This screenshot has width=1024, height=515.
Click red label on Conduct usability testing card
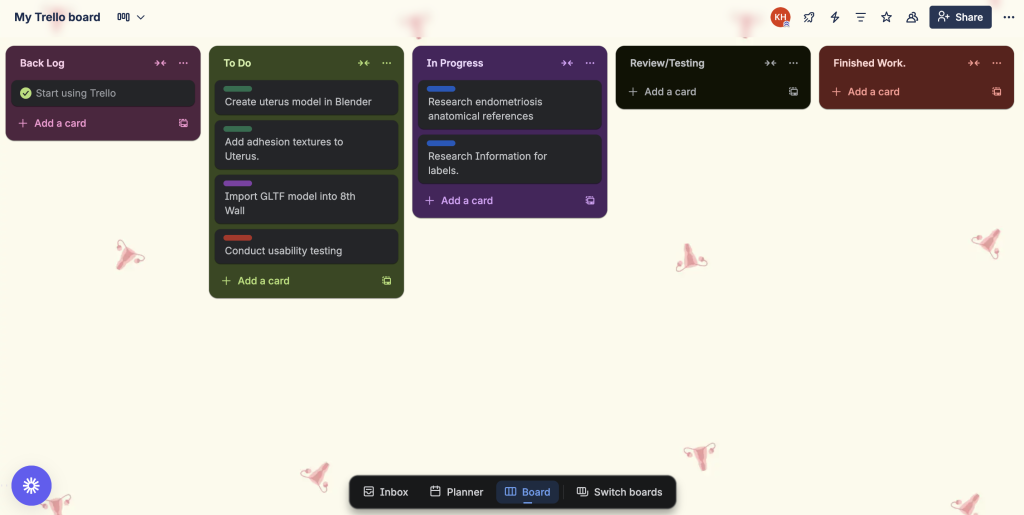coord(238,238)
